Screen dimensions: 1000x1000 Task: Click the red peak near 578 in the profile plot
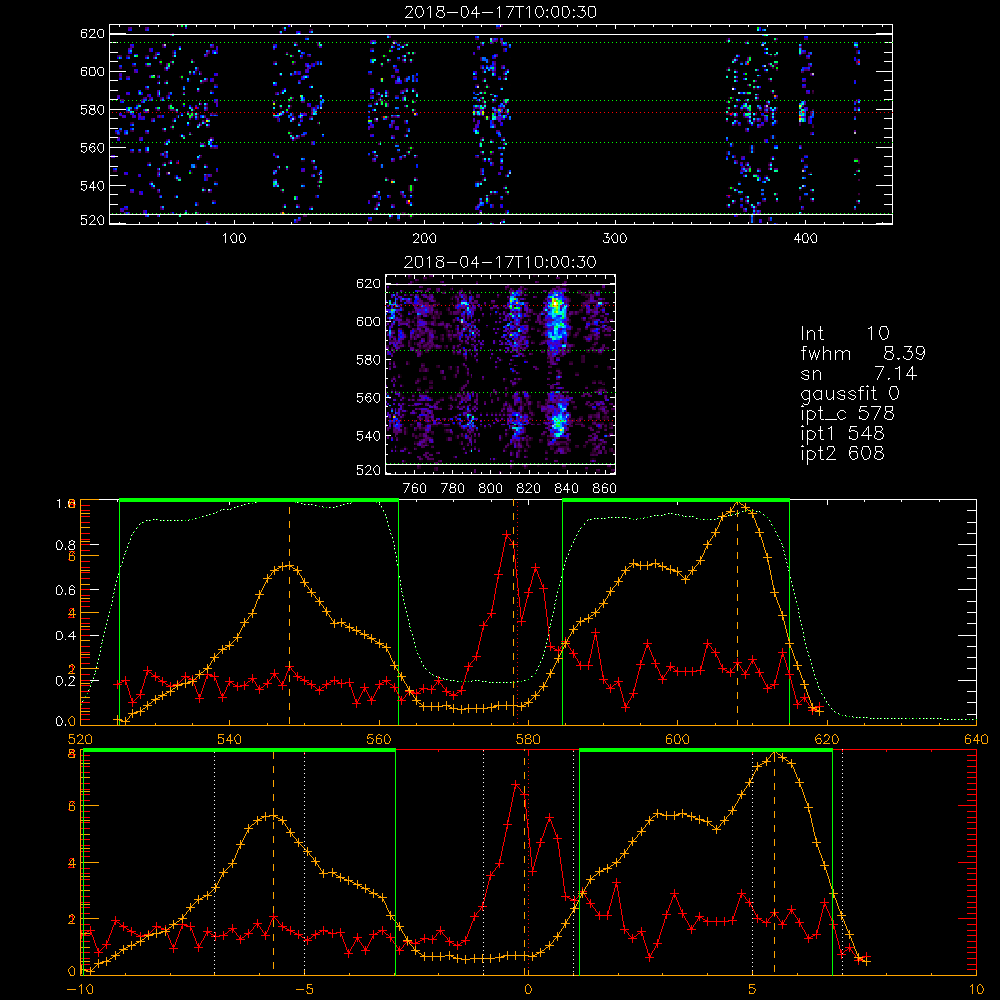[x=508, y=534]
